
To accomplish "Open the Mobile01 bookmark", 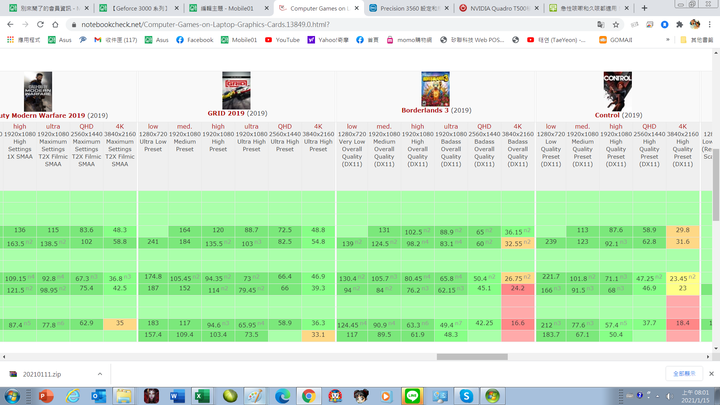I will coord(239,40).
